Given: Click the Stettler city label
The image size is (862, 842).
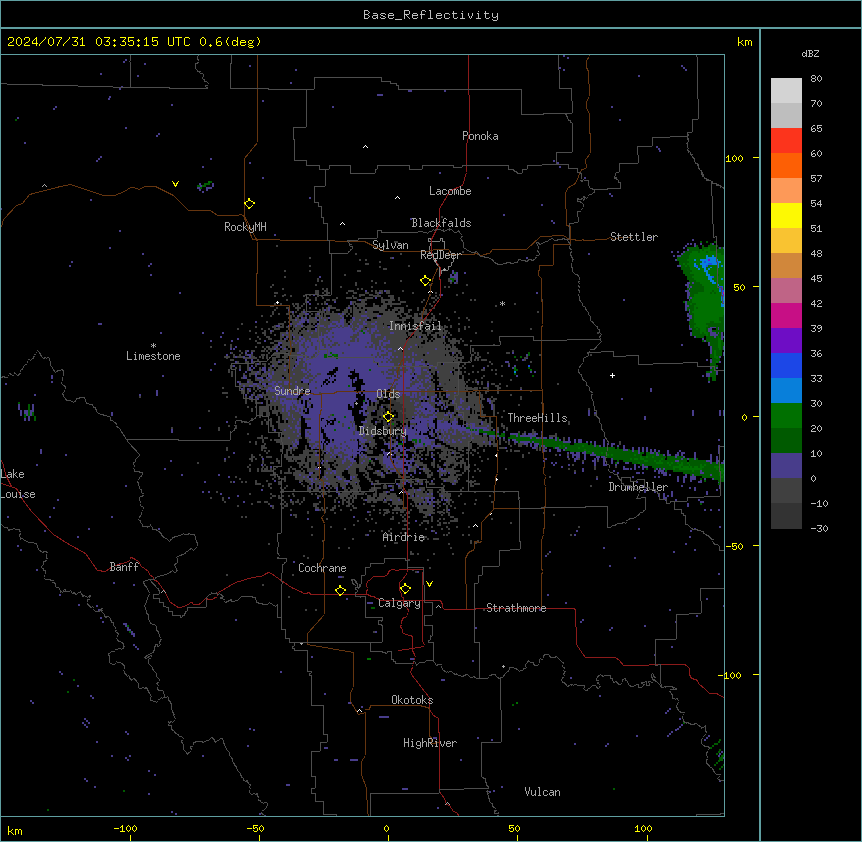Looking at the screenshot, I should pos(634,237).
